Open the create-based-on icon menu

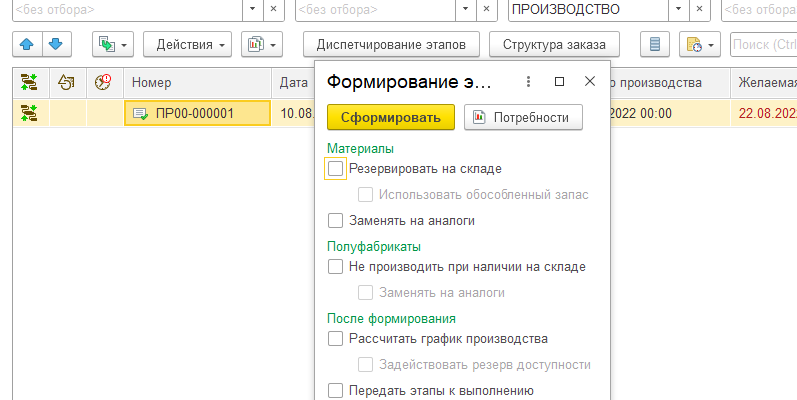click(113, 45)
